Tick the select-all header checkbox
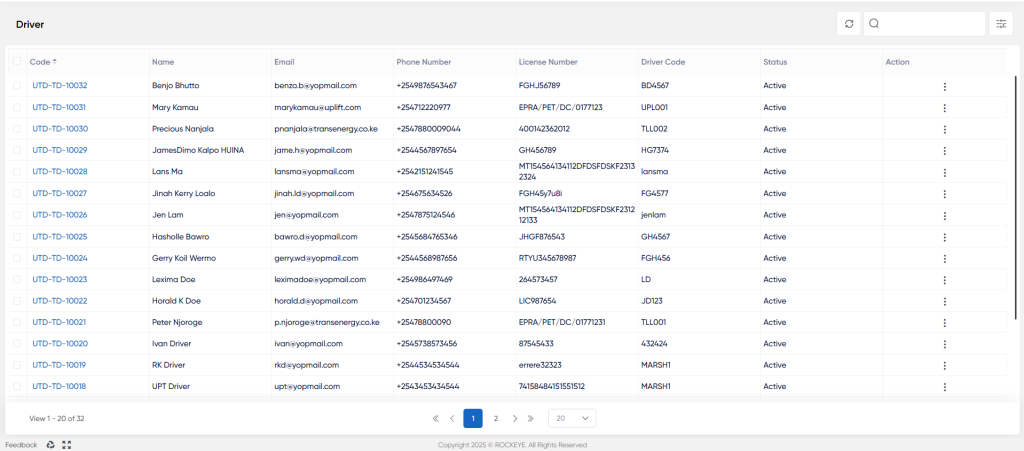 [17, 61]
